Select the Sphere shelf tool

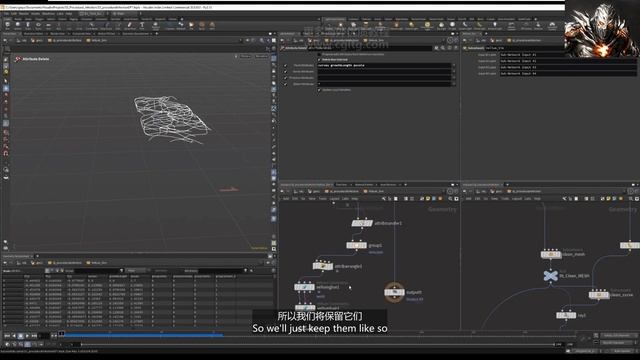pyautogui.click(x=18, y=26)
